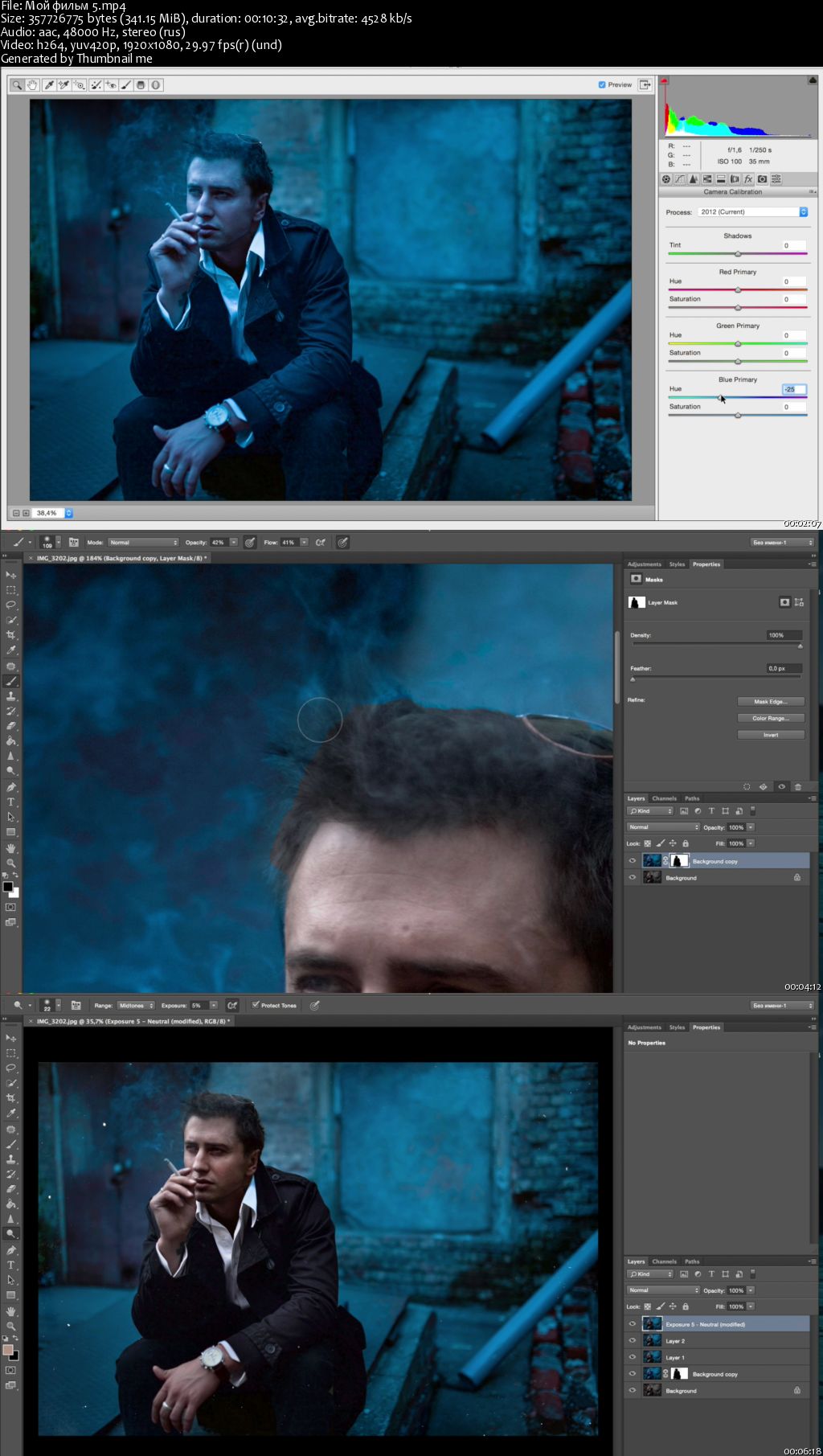Screen dimensions: 823x1456
Task: Select the White Balance eyedropper in Camera Raw
Action: [x=48, y=84]
